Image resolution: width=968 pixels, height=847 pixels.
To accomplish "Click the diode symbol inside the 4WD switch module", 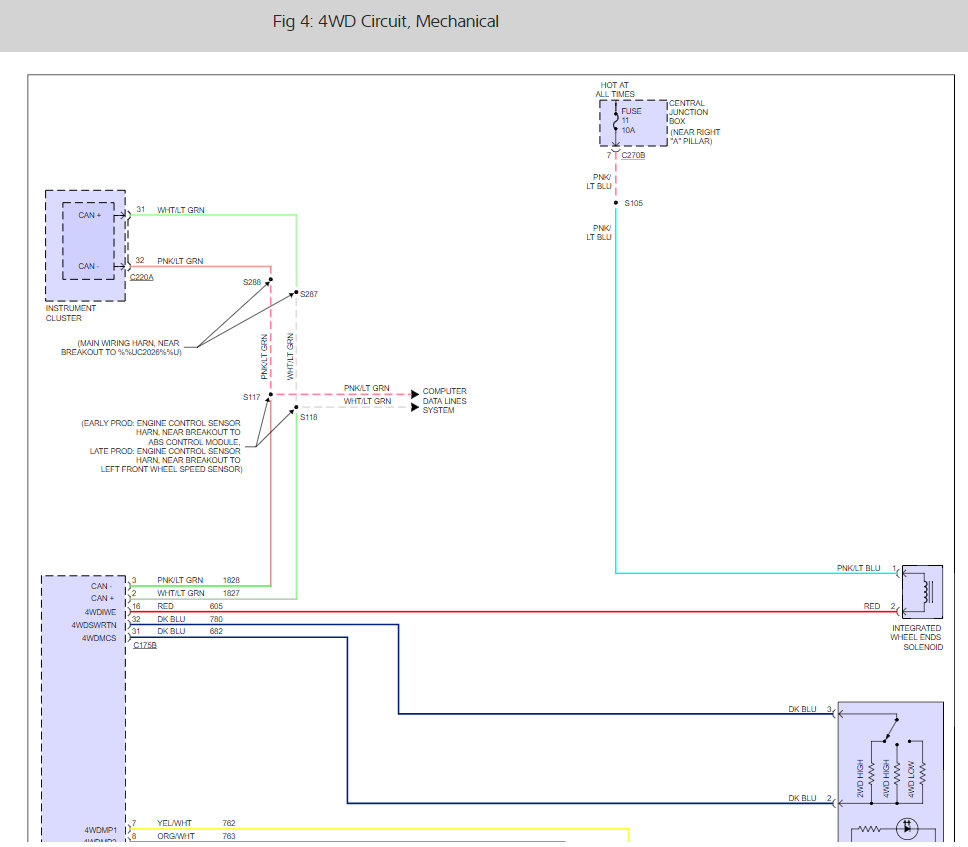I will pyautogui.click(x=906, y=828).
